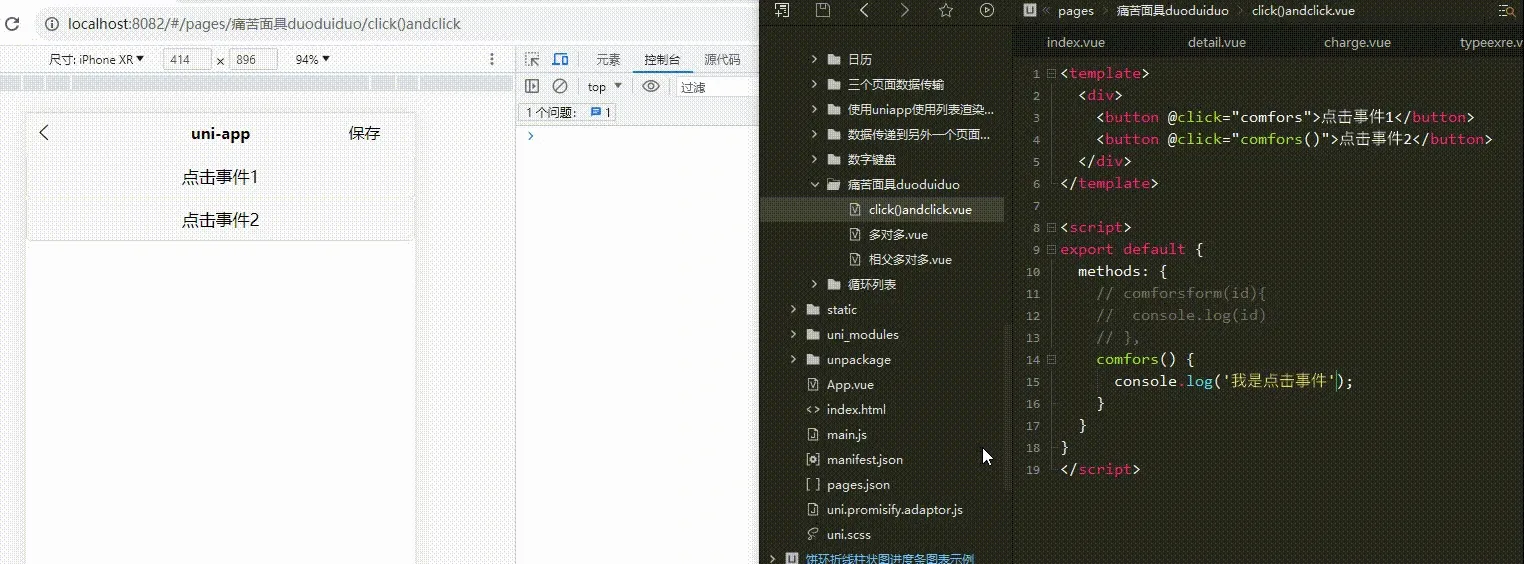Image resolution: width=1524 pixels, height=564 pixels.
Task: Open the charge.vue editor tab
Action: 1357,42
